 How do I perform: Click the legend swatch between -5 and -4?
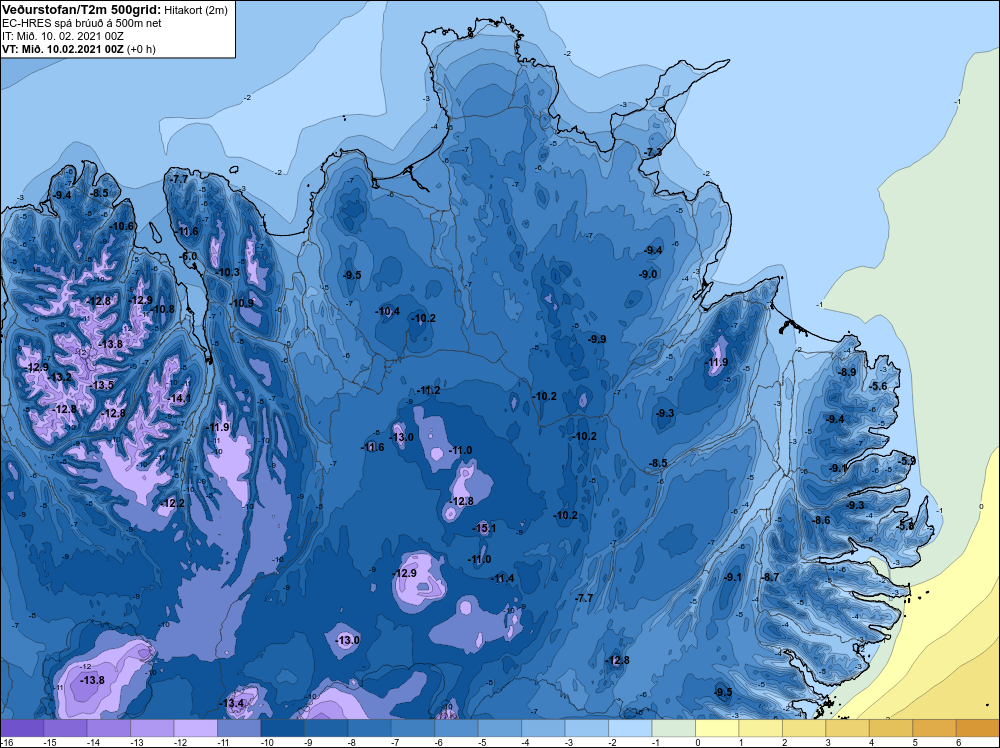click(500, 728)
